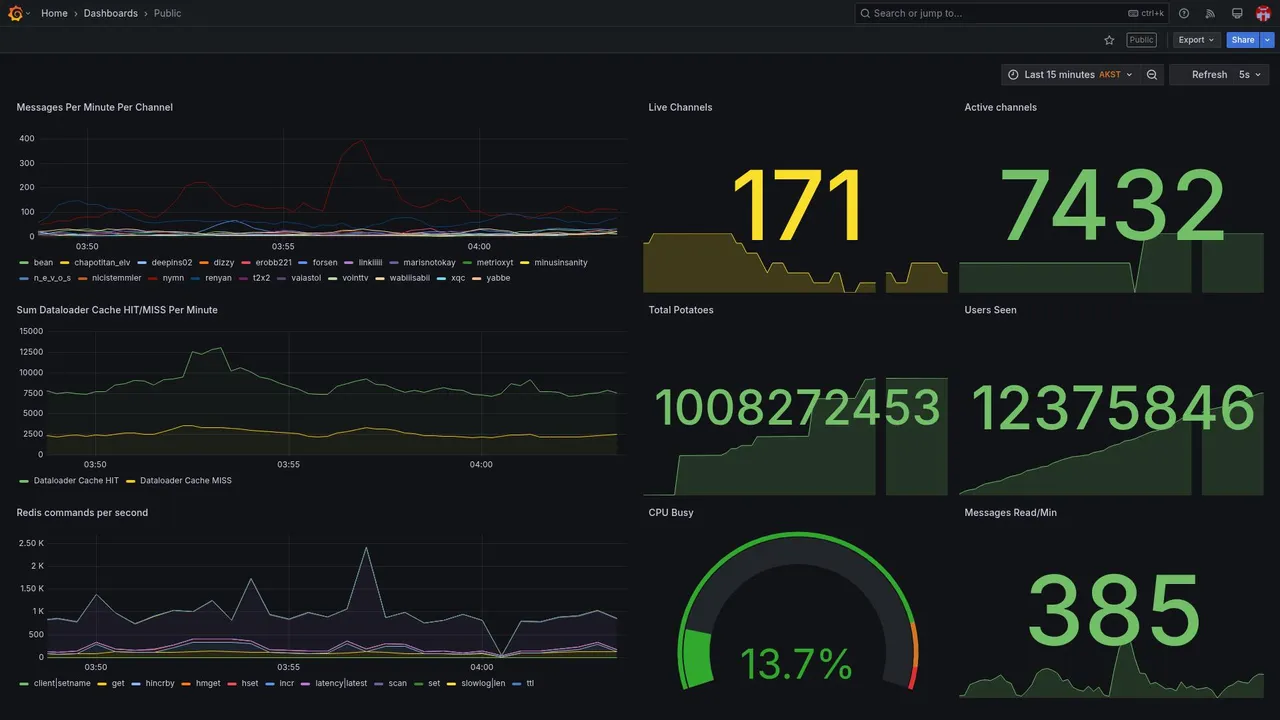
Task: Click the Public badge button
Action: 1141,40
